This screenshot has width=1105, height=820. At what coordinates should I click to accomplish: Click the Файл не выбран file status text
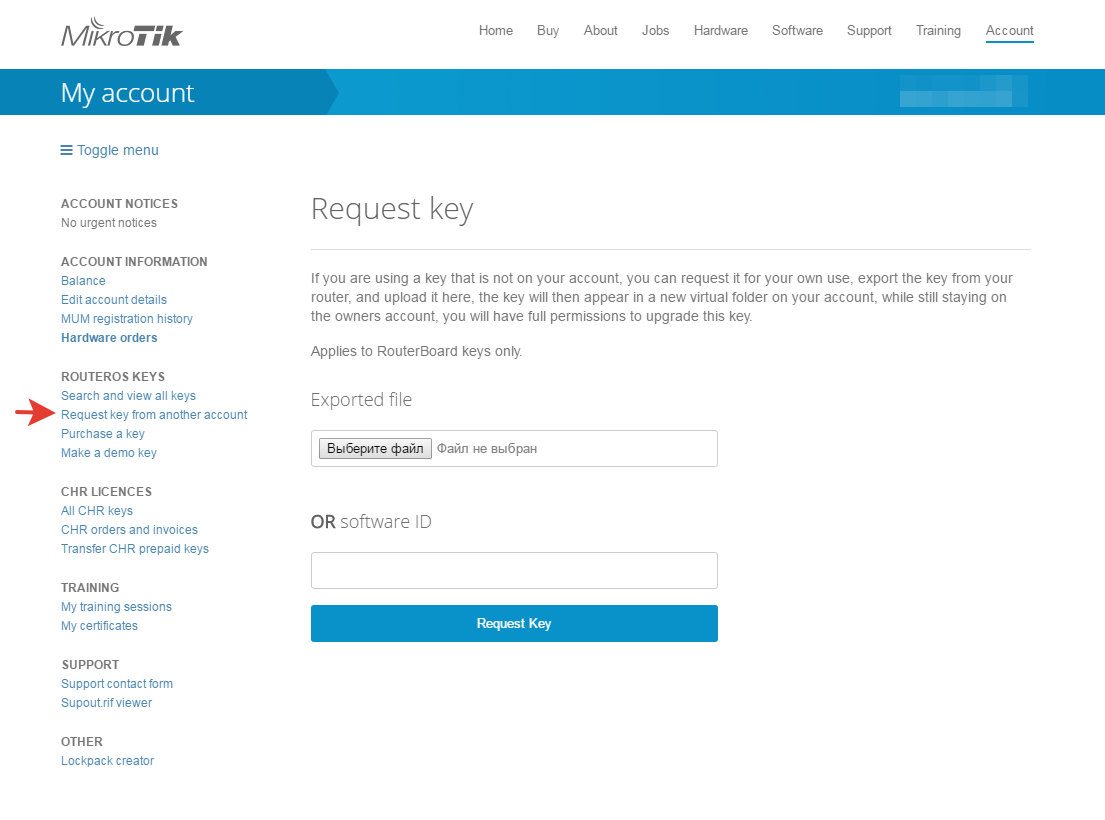coord(487,449)
